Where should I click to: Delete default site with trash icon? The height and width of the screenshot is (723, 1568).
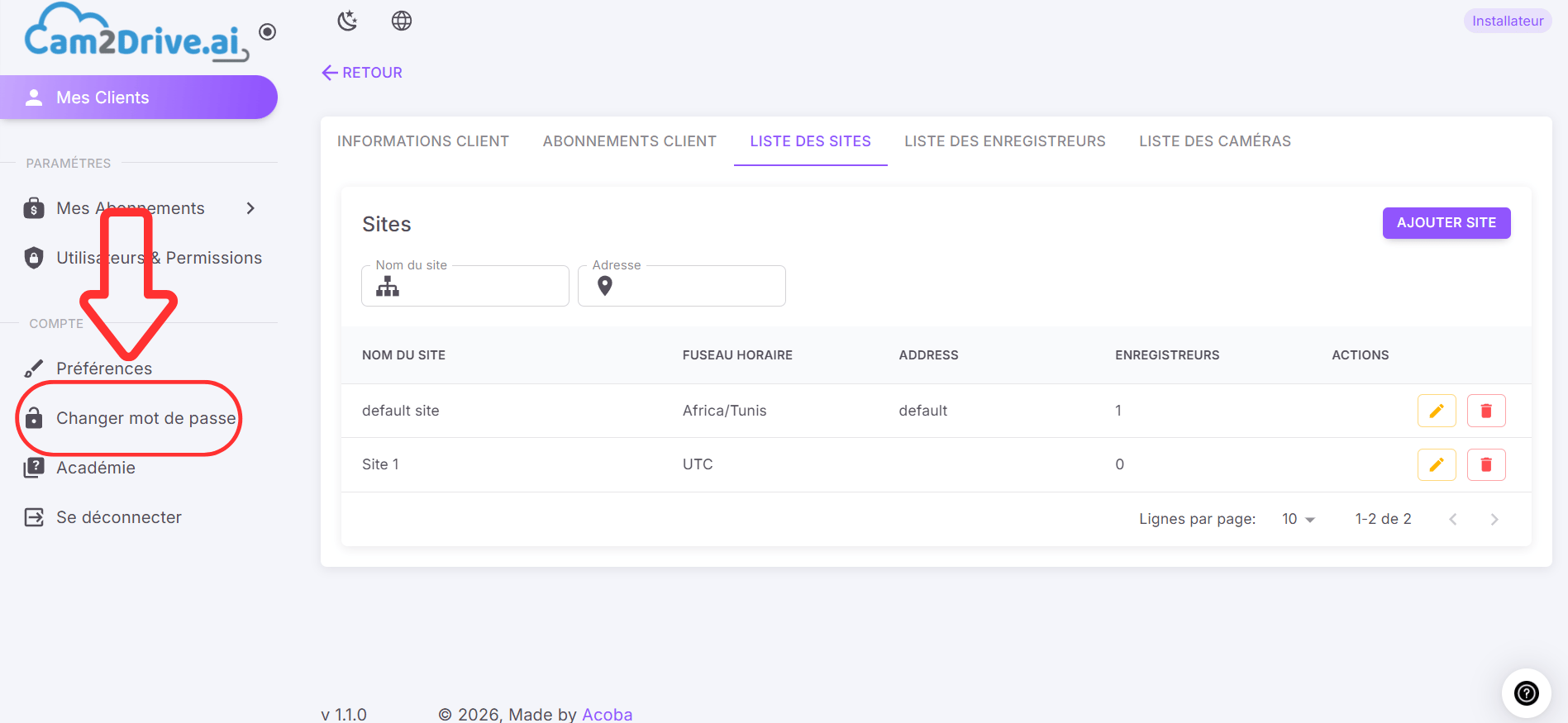(1486, 411)
